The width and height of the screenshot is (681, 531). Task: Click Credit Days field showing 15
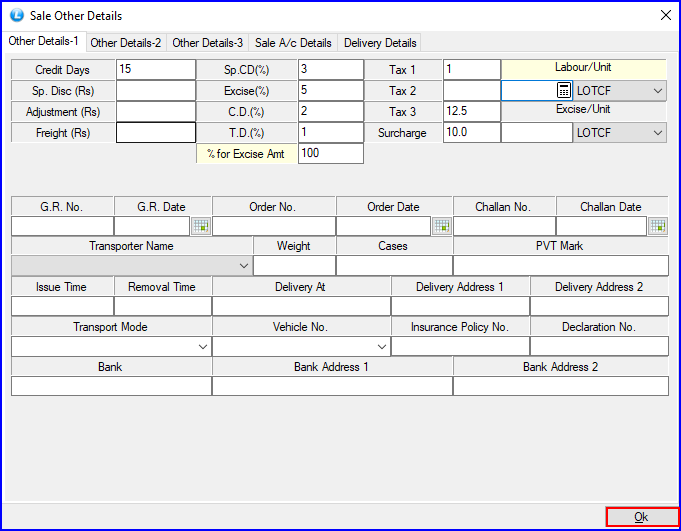click(156, 69)
